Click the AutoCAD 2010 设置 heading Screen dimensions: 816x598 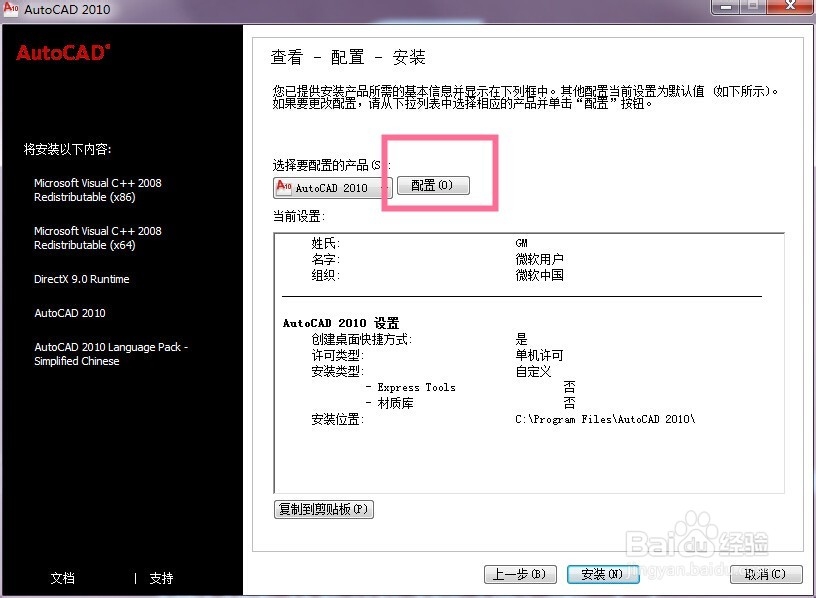pos(341,323)
